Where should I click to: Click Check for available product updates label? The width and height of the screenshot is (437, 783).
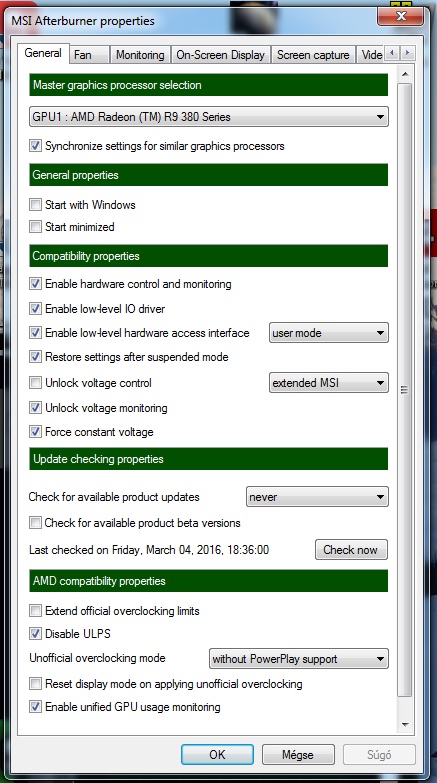tap(114, 497)
